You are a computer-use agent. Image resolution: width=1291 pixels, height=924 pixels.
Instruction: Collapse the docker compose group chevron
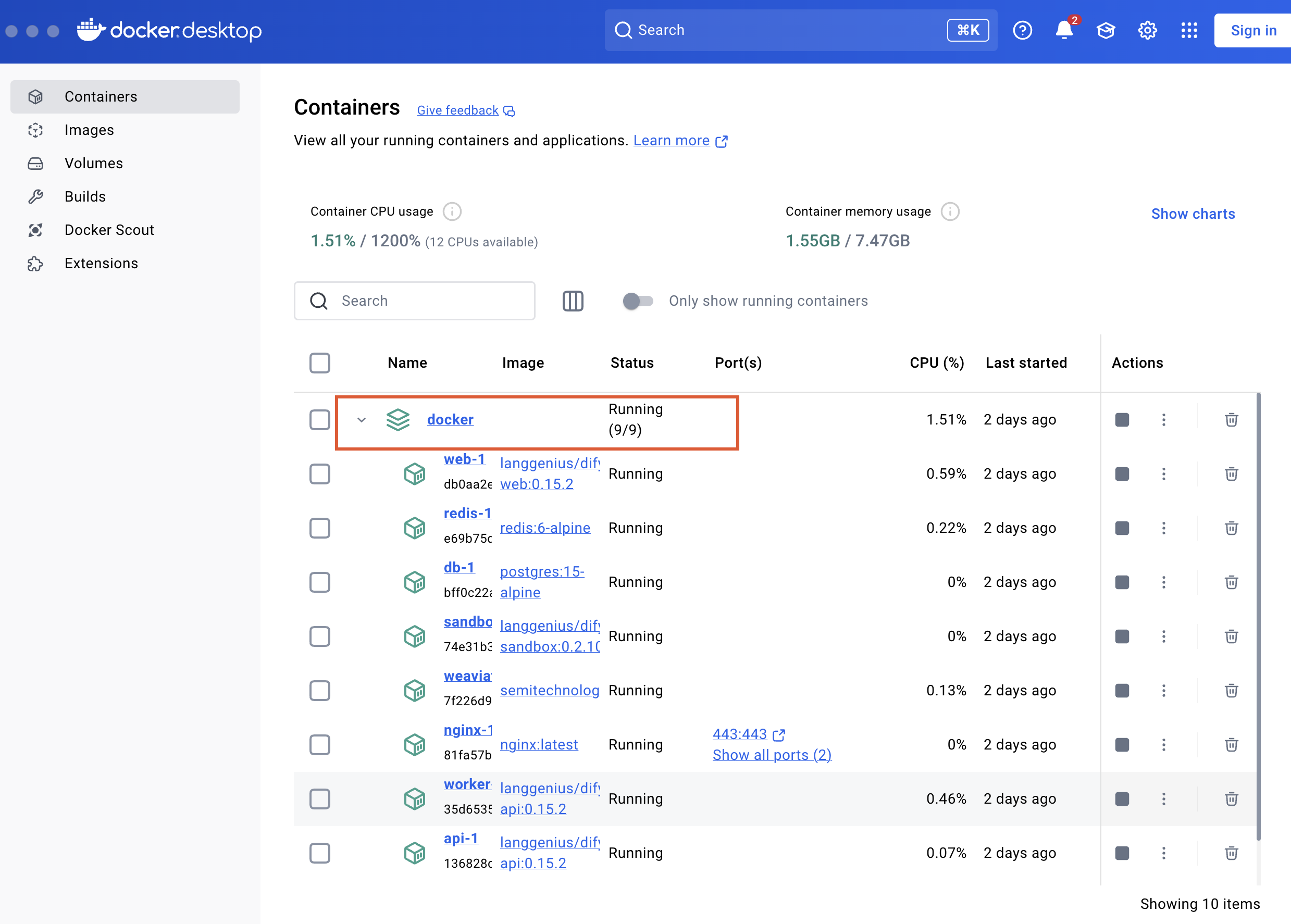point(361,420)
